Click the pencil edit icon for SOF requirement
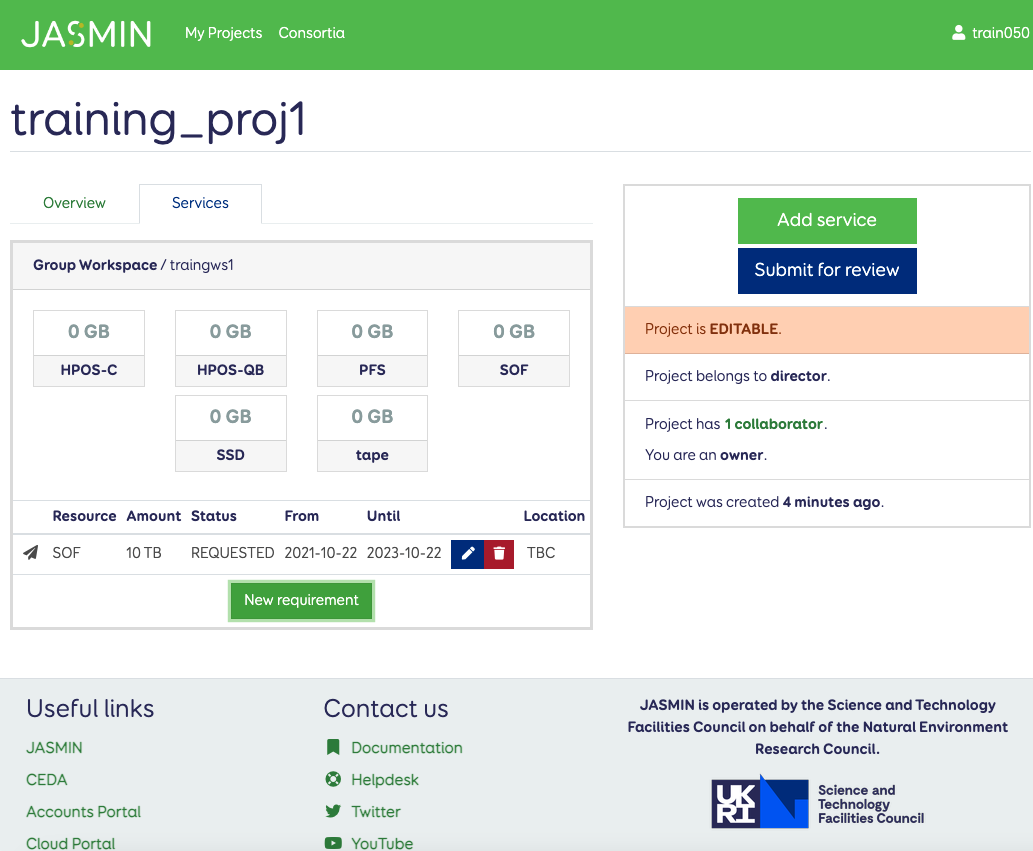The image size is (1033, 851). (467, 553)
